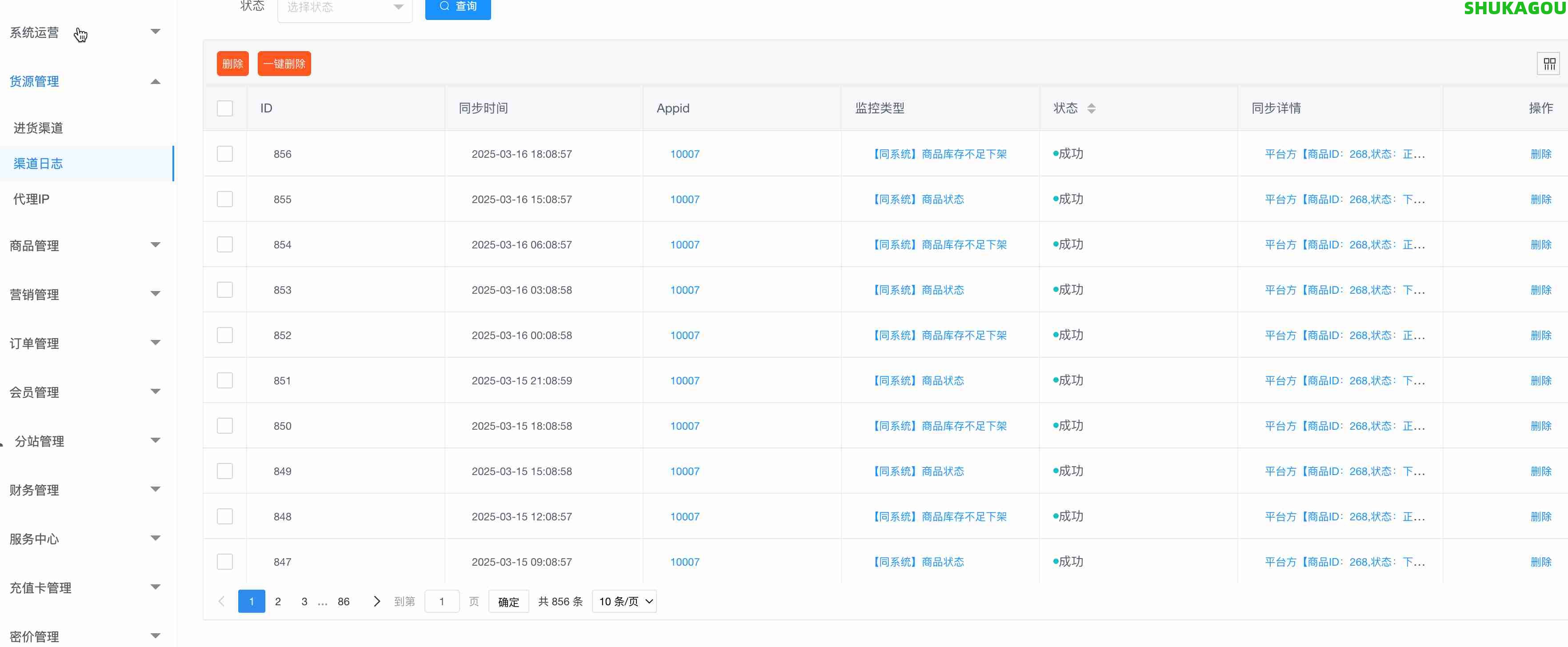Check the row with ID 856
This screenshot has width=1568, height=647.
224,153
